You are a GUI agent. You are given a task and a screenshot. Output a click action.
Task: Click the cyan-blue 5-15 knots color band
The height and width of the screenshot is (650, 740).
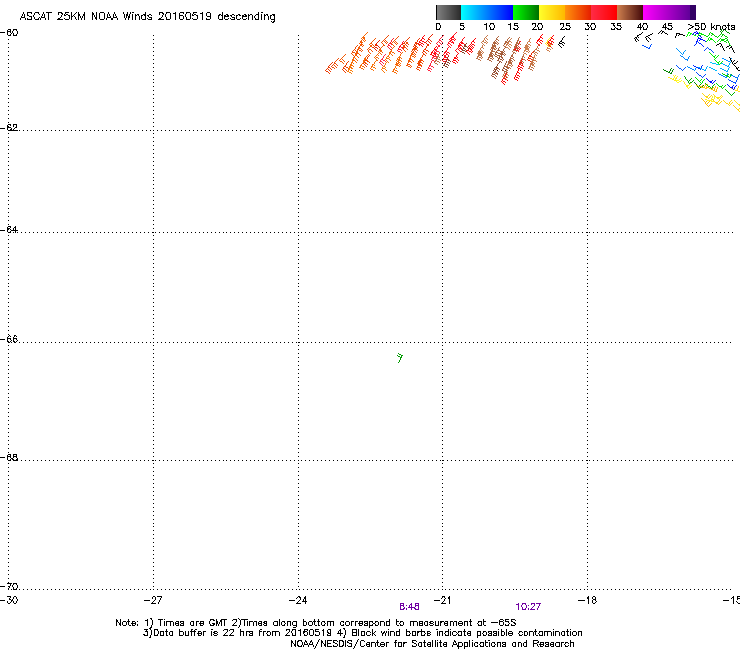[487, 12]
